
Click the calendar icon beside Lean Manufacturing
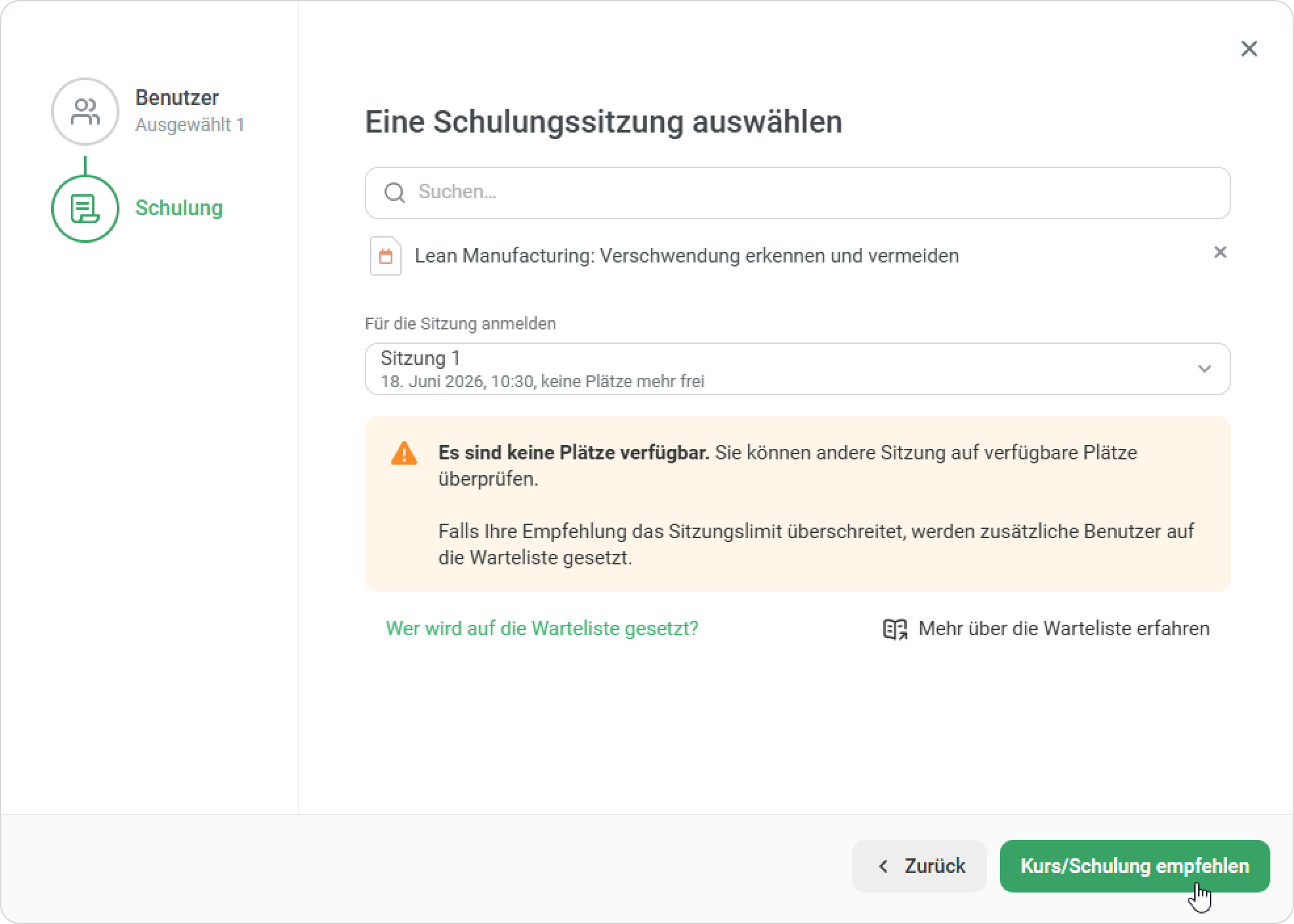pos(386,256)
